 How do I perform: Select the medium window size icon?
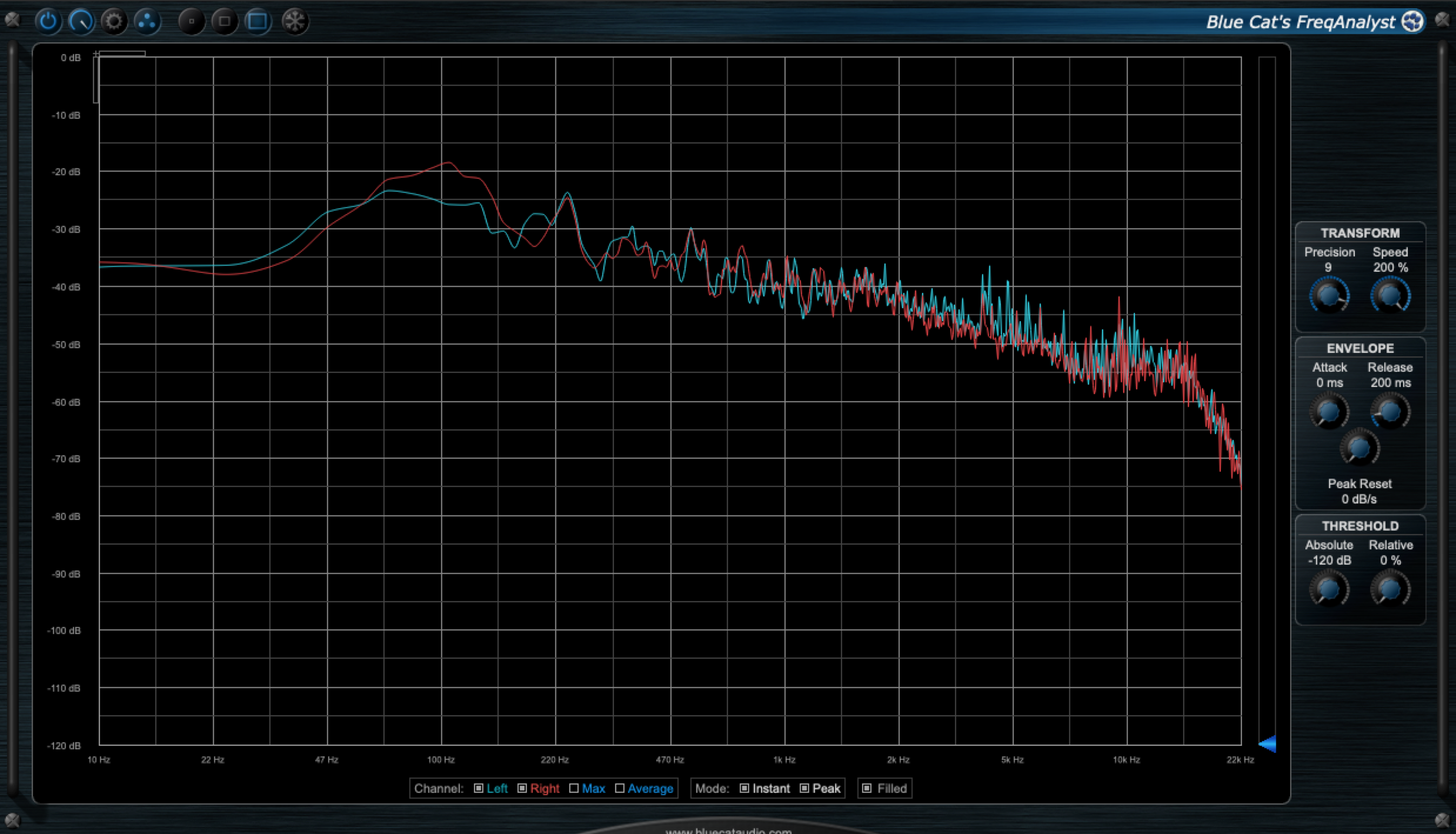pos(224,22)
